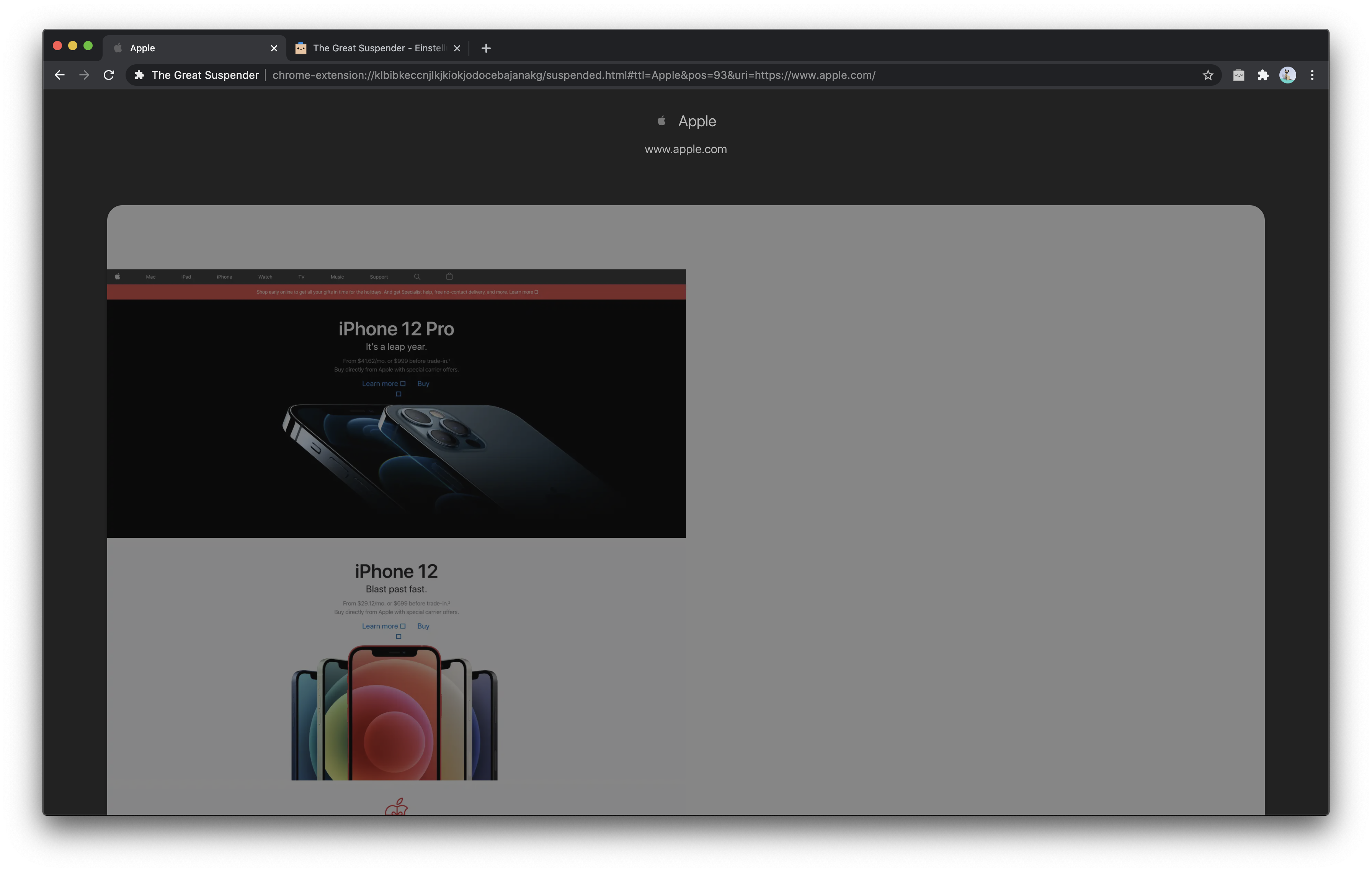Click "iPad" in the preview navigation bar

pos(186,278)
